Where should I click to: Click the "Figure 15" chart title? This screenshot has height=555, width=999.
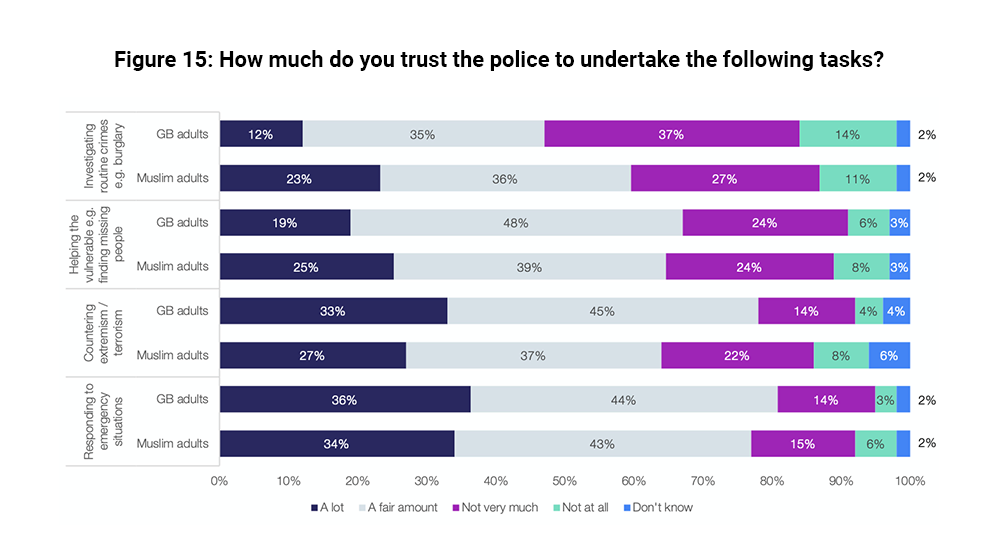click(499, 59)
